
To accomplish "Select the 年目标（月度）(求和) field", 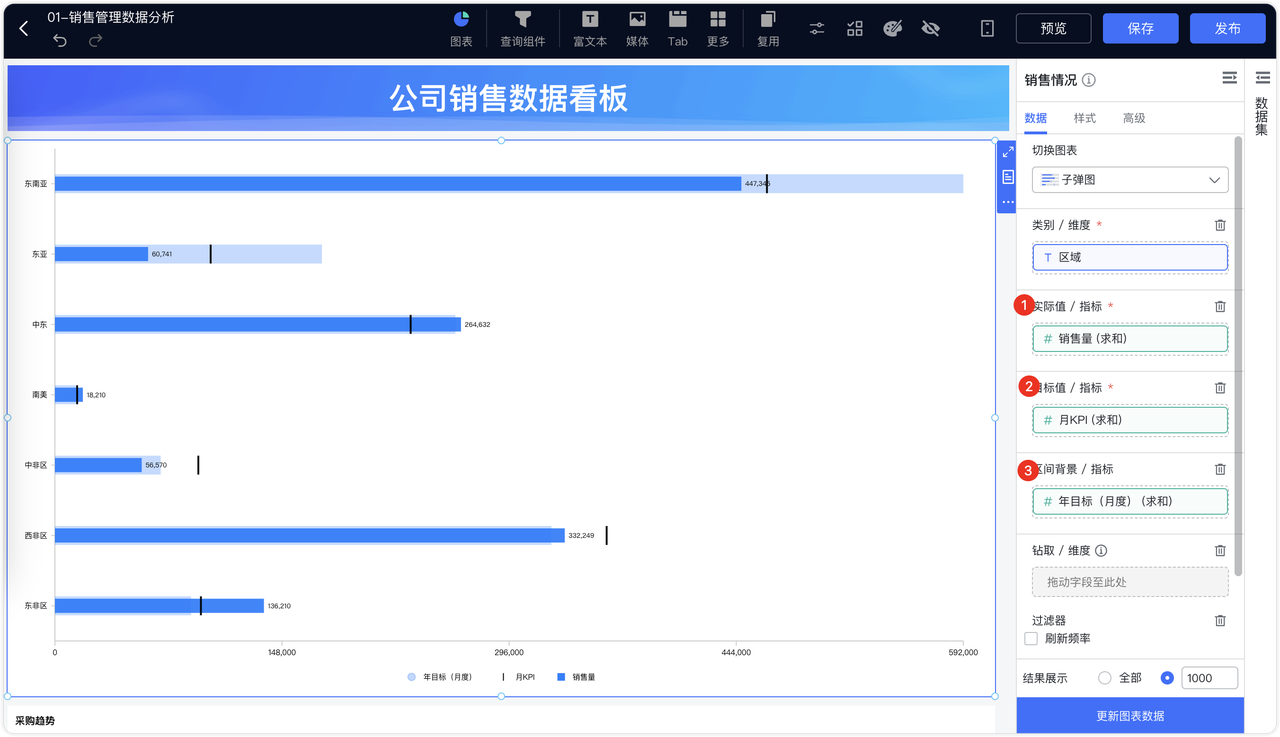I will pyautogui.click(x=1130, y=501).
